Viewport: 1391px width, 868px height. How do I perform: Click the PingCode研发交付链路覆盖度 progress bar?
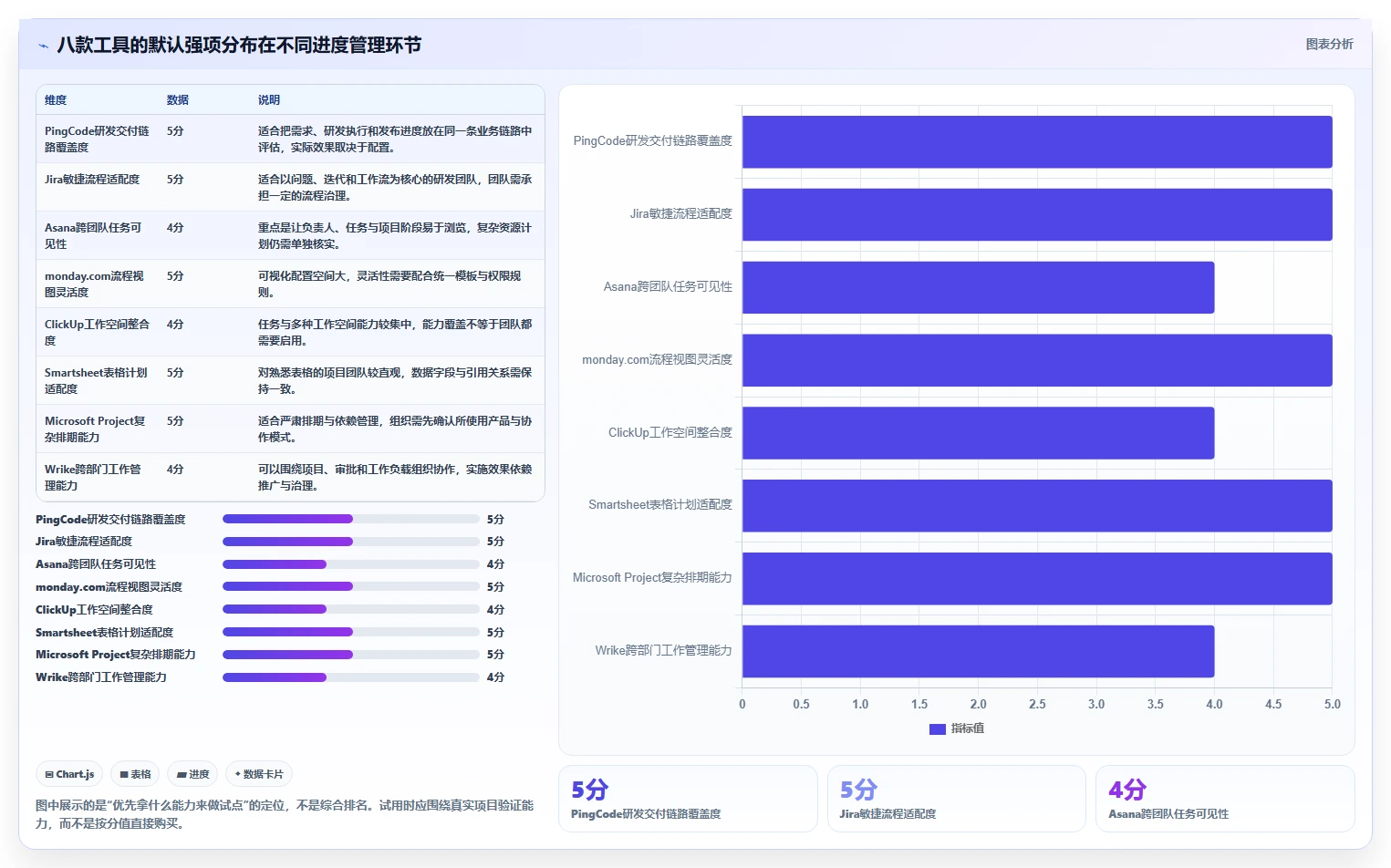click(x=351, y=519)
